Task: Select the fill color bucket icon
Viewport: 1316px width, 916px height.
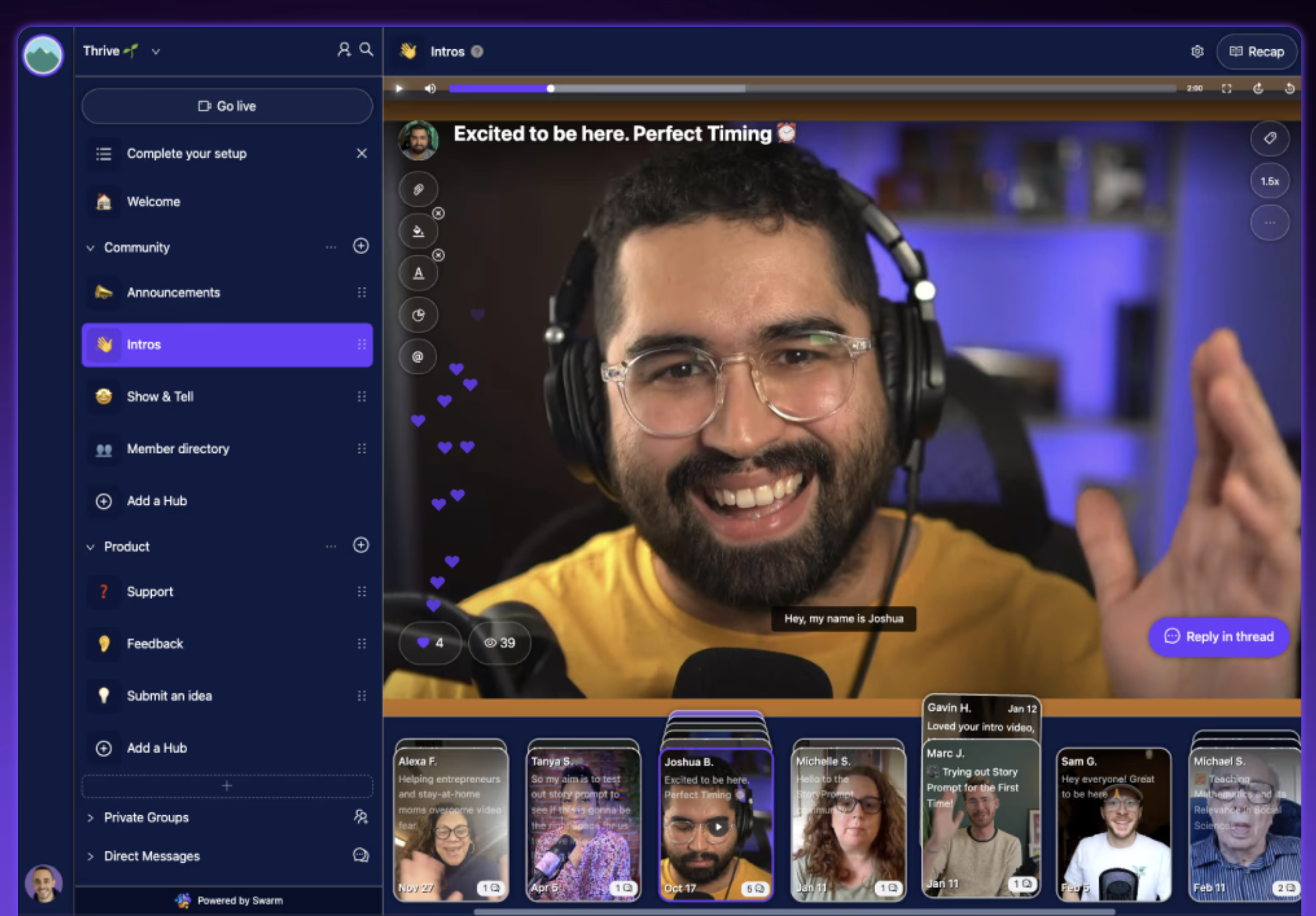Action: pyautogui.click(x=418, y=231)
